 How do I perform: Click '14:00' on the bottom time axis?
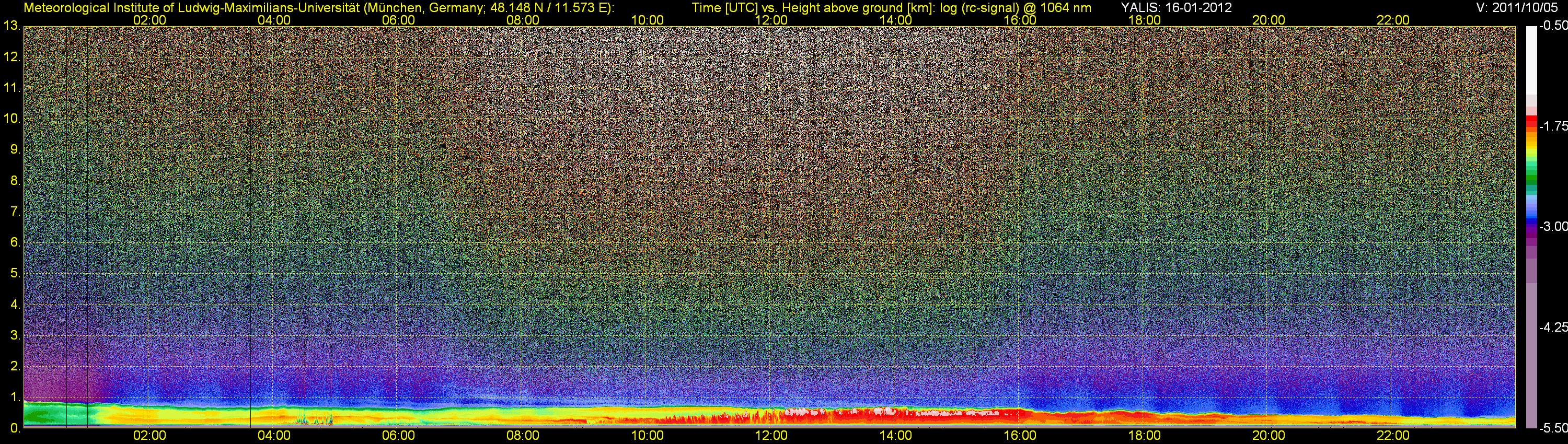tap(896, 436)
